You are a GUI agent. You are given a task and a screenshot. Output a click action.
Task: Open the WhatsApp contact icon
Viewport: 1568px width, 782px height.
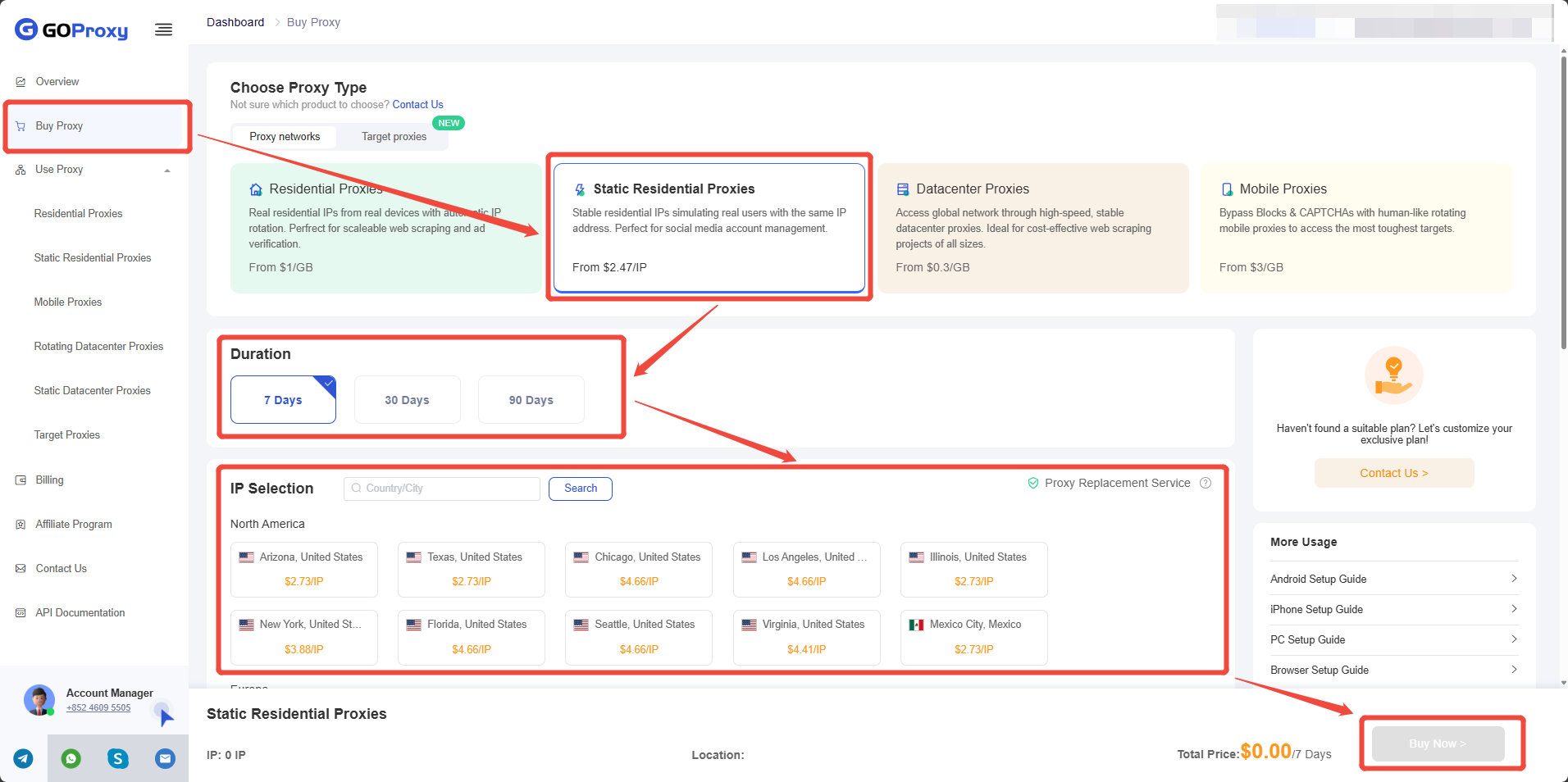[x=71, y=759]
